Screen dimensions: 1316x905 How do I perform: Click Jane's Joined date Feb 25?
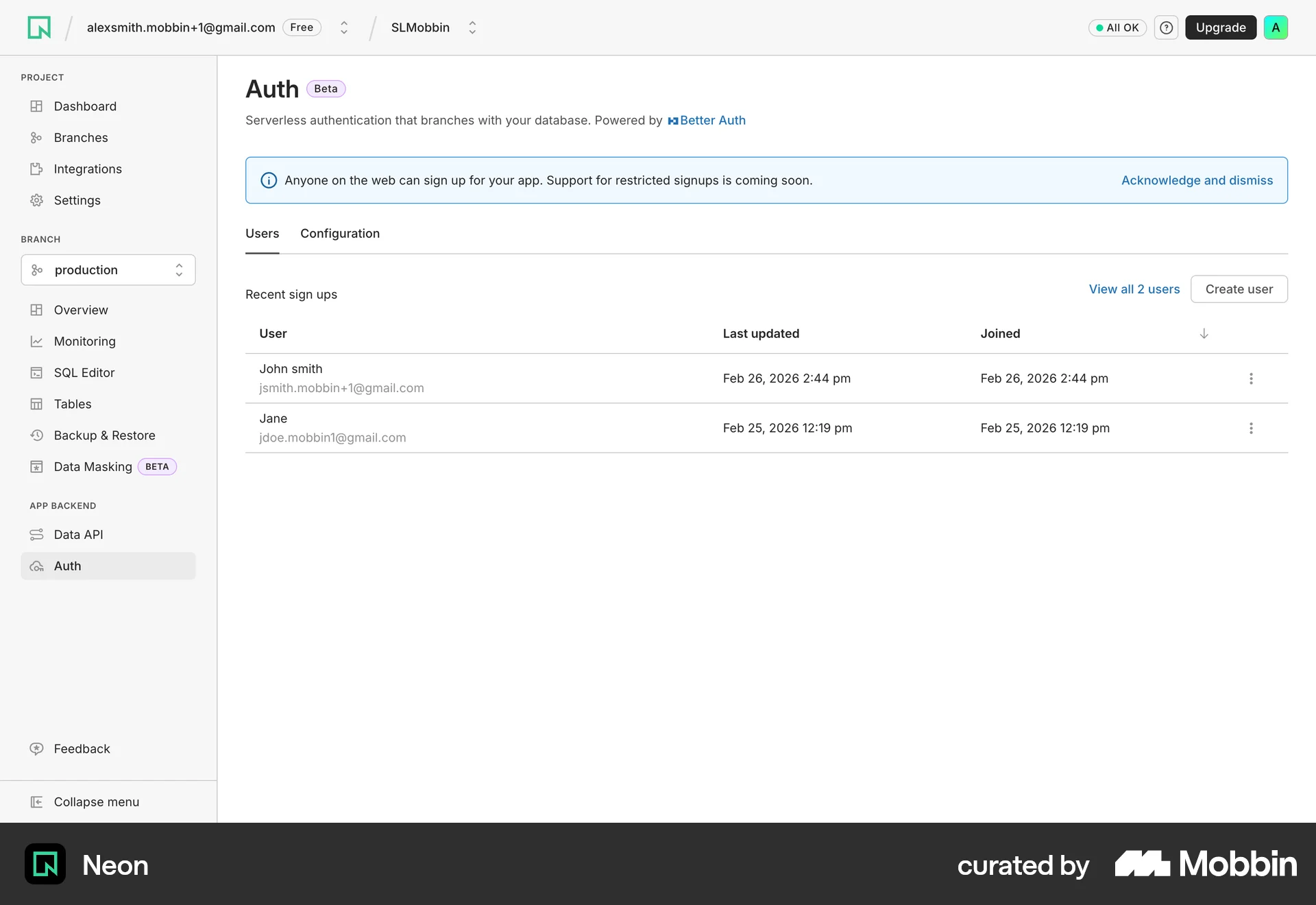click(x=1045, y=428)
